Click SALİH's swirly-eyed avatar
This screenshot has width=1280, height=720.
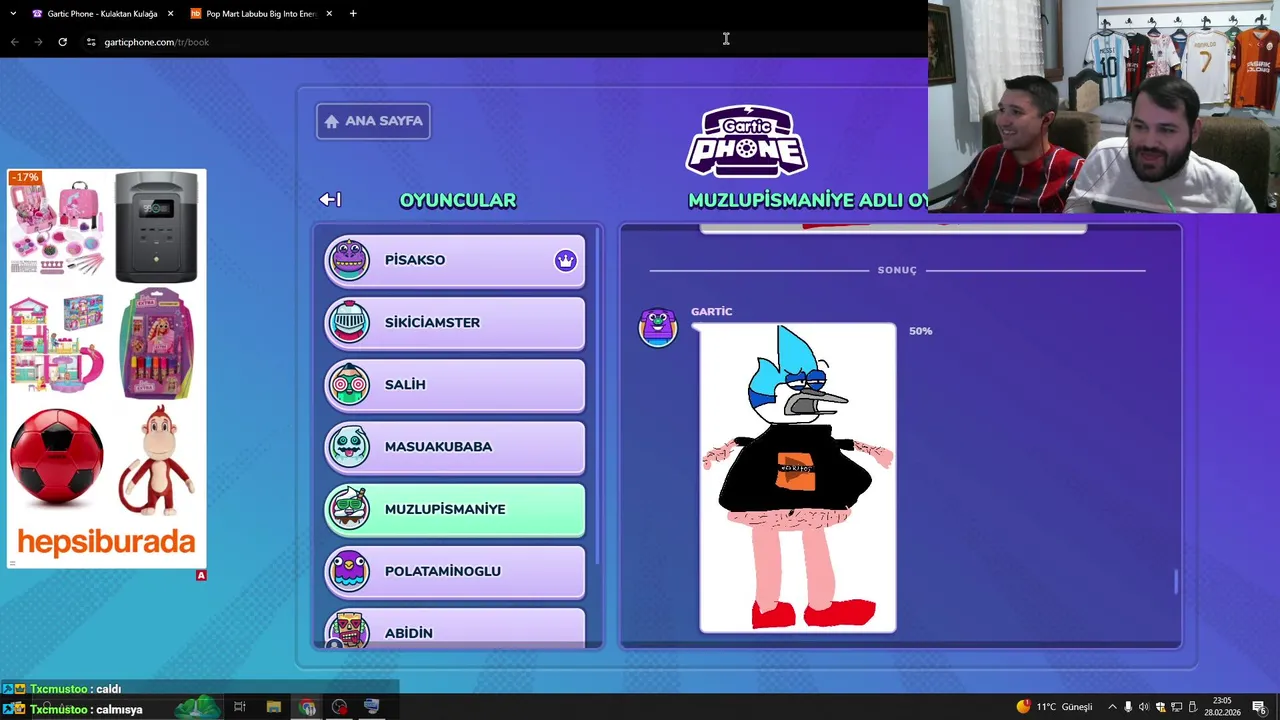click(349, 385)
